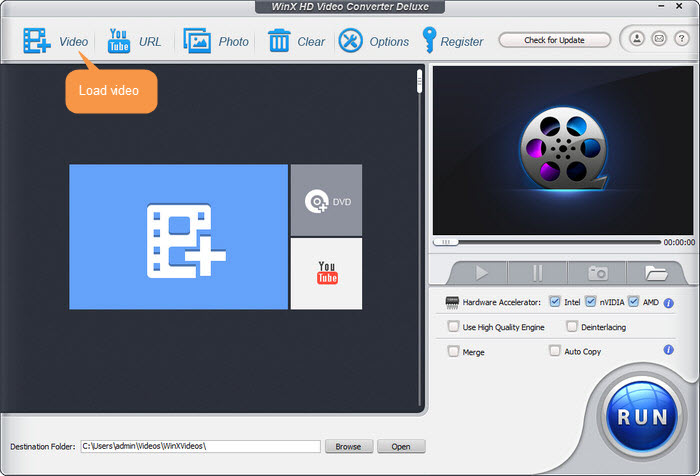The height and width of the screenshot is (476, 700).
Task: Open the help question mark icon
Action: pyautogui.click(x=681, y=39)
